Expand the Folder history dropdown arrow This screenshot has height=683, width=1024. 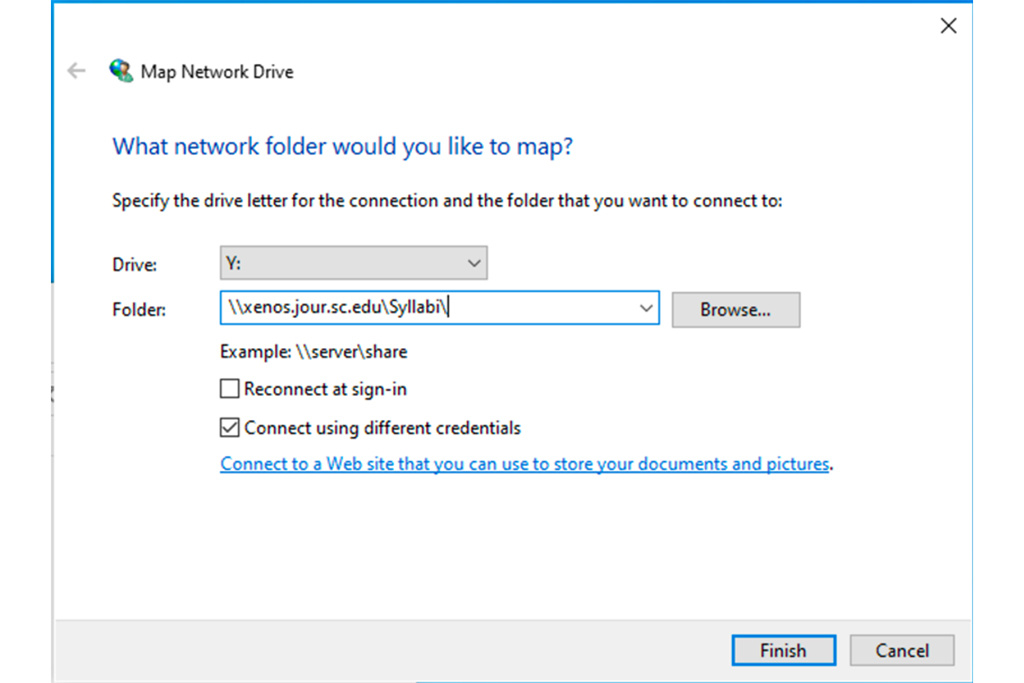[646, 309]
